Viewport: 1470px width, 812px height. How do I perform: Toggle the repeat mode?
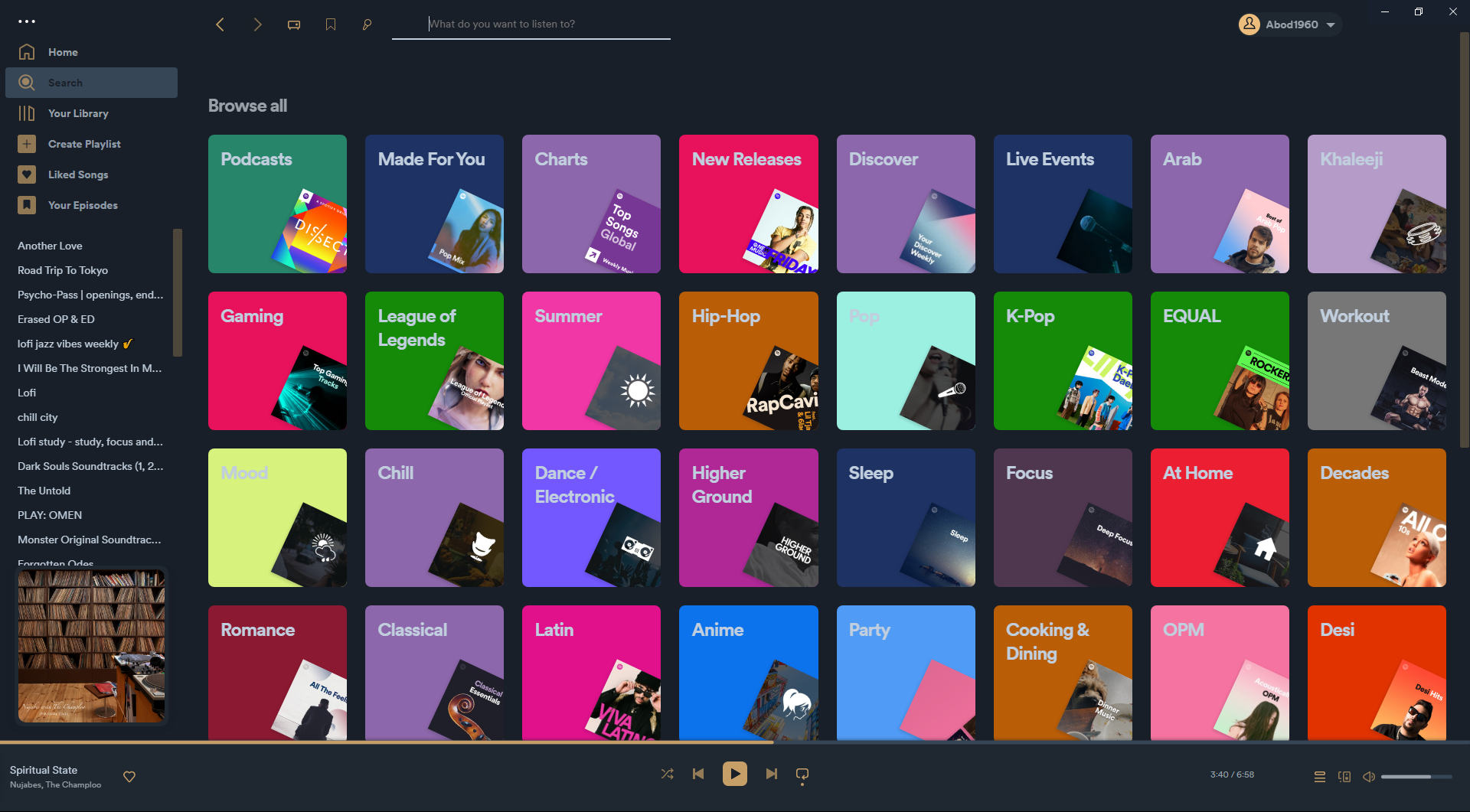pyautogui.click(x=802, y=774)
